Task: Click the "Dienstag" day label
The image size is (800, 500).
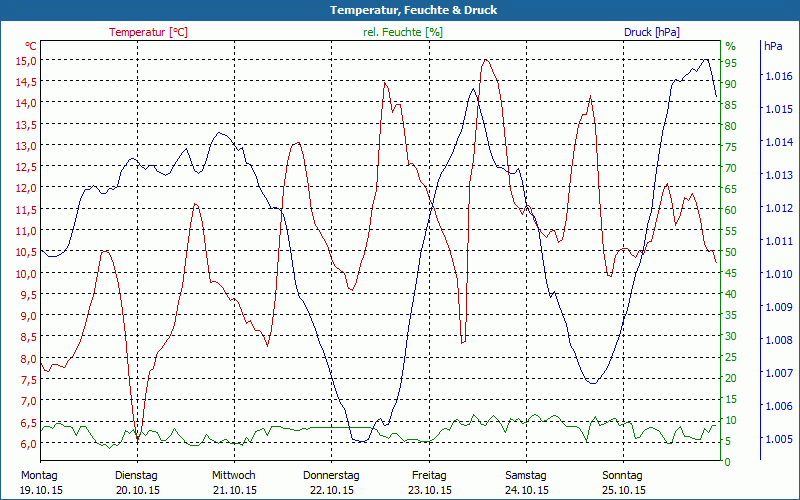Action: click(x=137, y=475)
